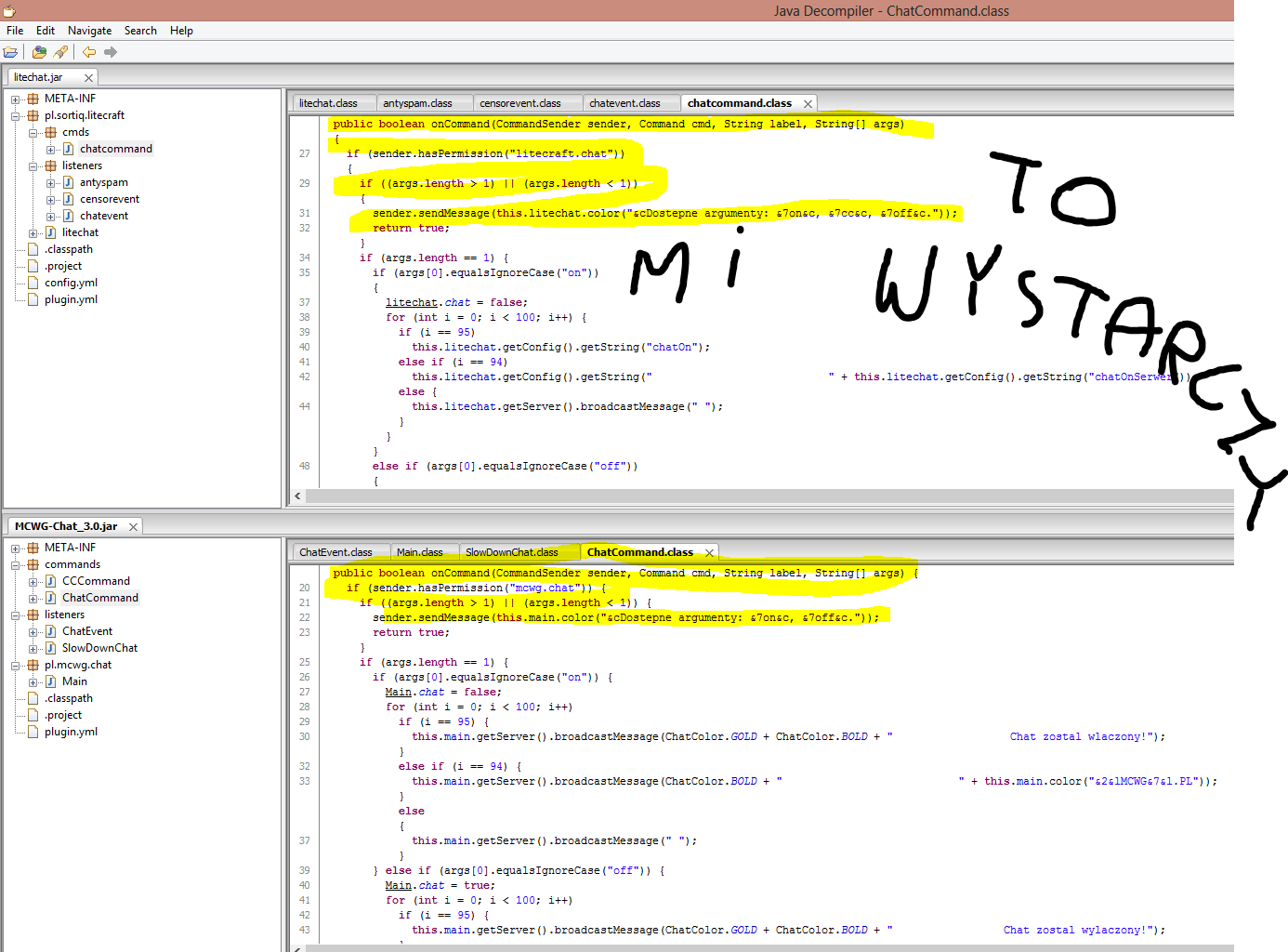
Task: Open .project in litechat.jar tree
Action: point(63,266)
